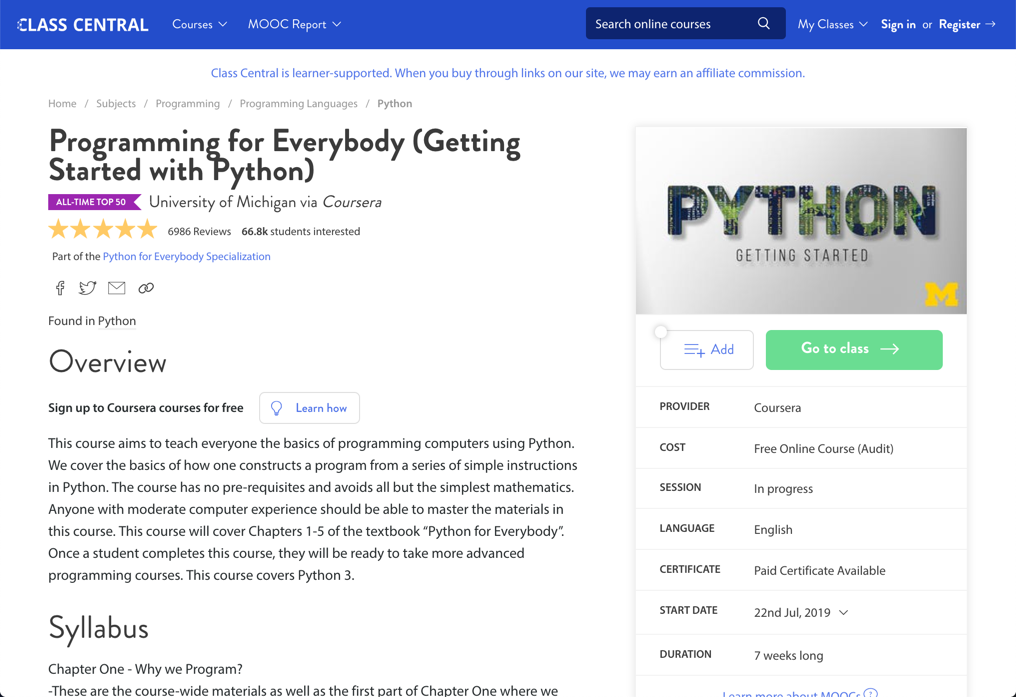This screenshot has height=697, width=1016.
Task: Open Python for Everybody Specialization link
Action: (186, 256)
